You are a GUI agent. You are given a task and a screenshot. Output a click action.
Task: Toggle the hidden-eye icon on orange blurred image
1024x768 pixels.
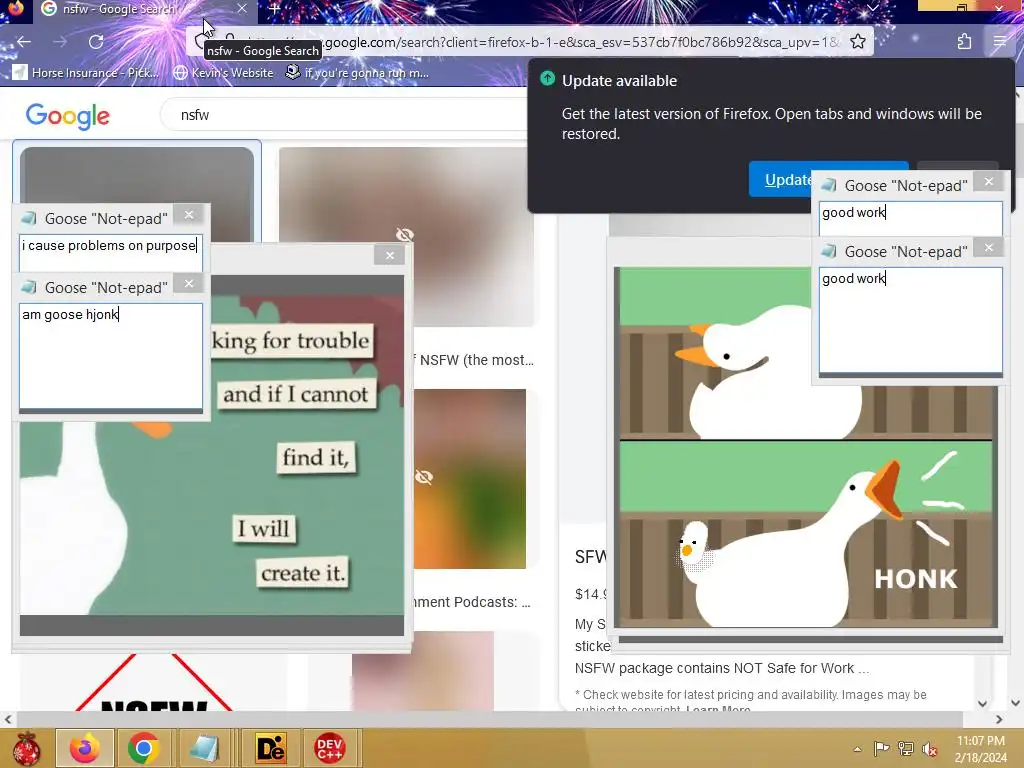pyautogui.click(x=424, y=477)
